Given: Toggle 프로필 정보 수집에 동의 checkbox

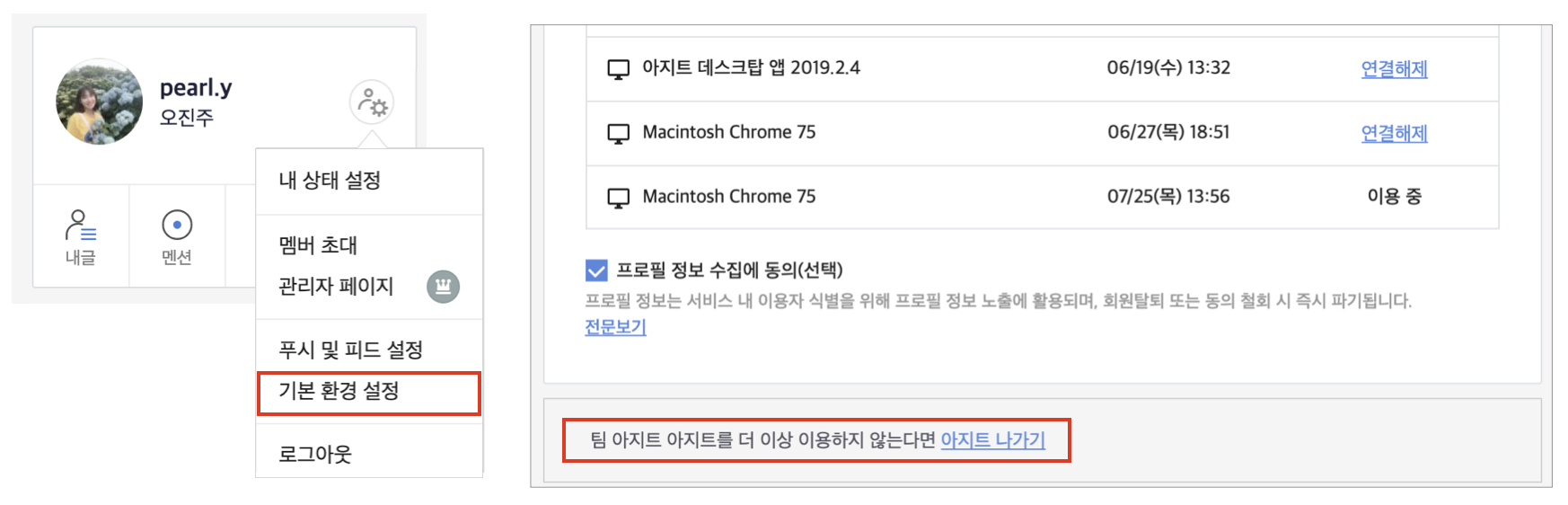Looking at the screenshot, I should pyautogui.click(x=596, y=270).
